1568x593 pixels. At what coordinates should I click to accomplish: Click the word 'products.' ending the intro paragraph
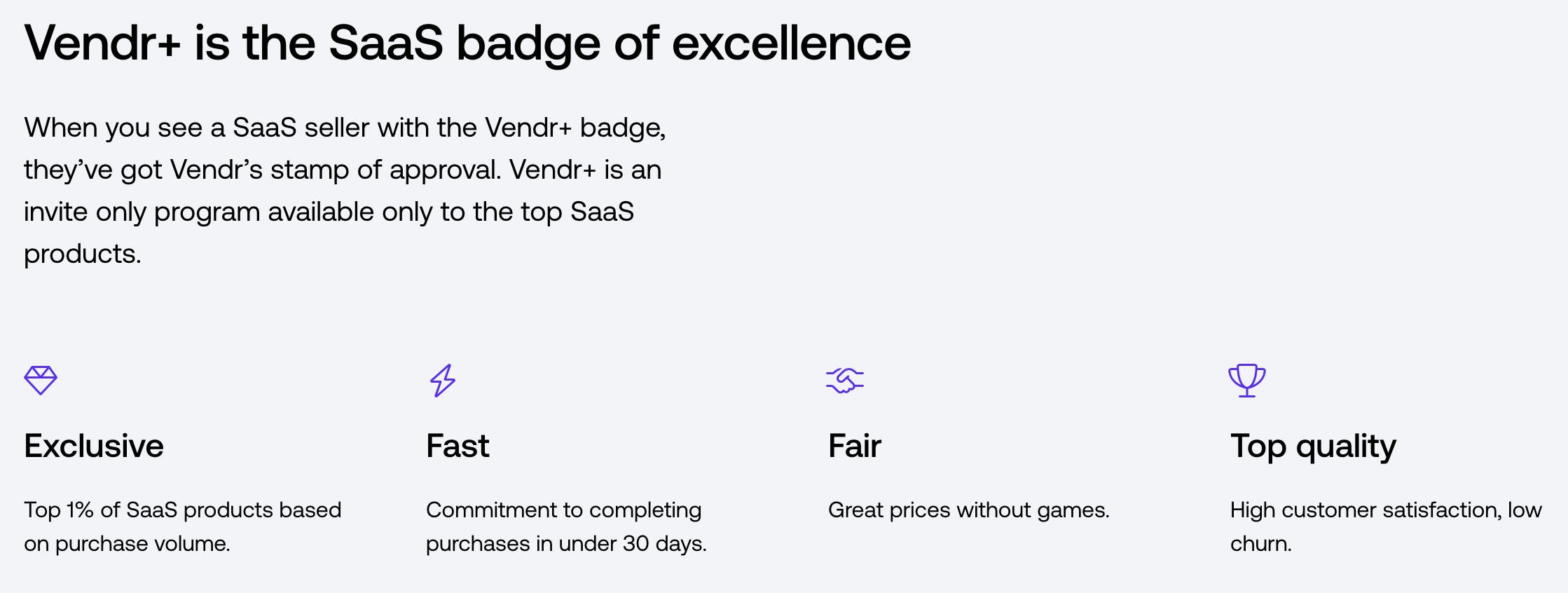coord(83,254)
